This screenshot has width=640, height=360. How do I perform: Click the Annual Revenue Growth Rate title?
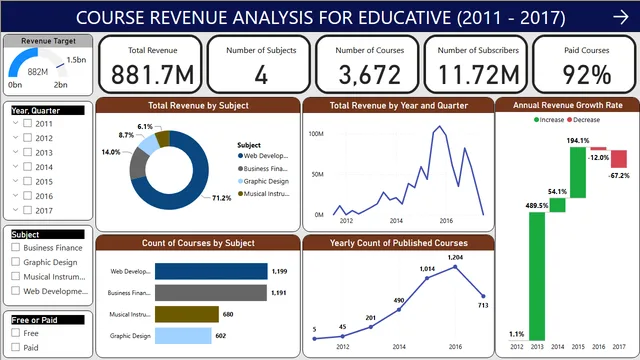567,105
